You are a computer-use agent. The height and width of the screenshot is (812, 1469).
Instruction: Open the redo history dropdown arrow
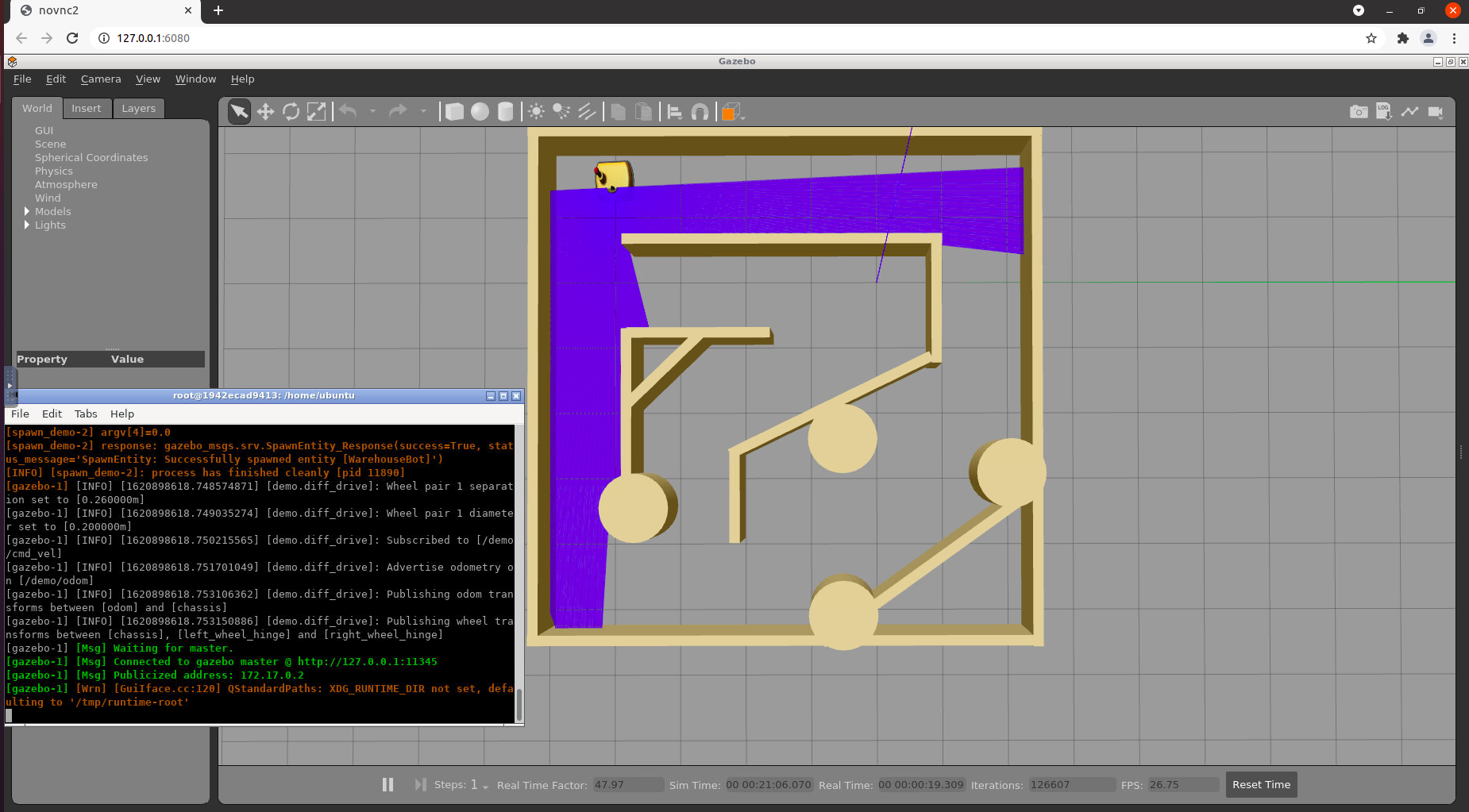point(423,111)
